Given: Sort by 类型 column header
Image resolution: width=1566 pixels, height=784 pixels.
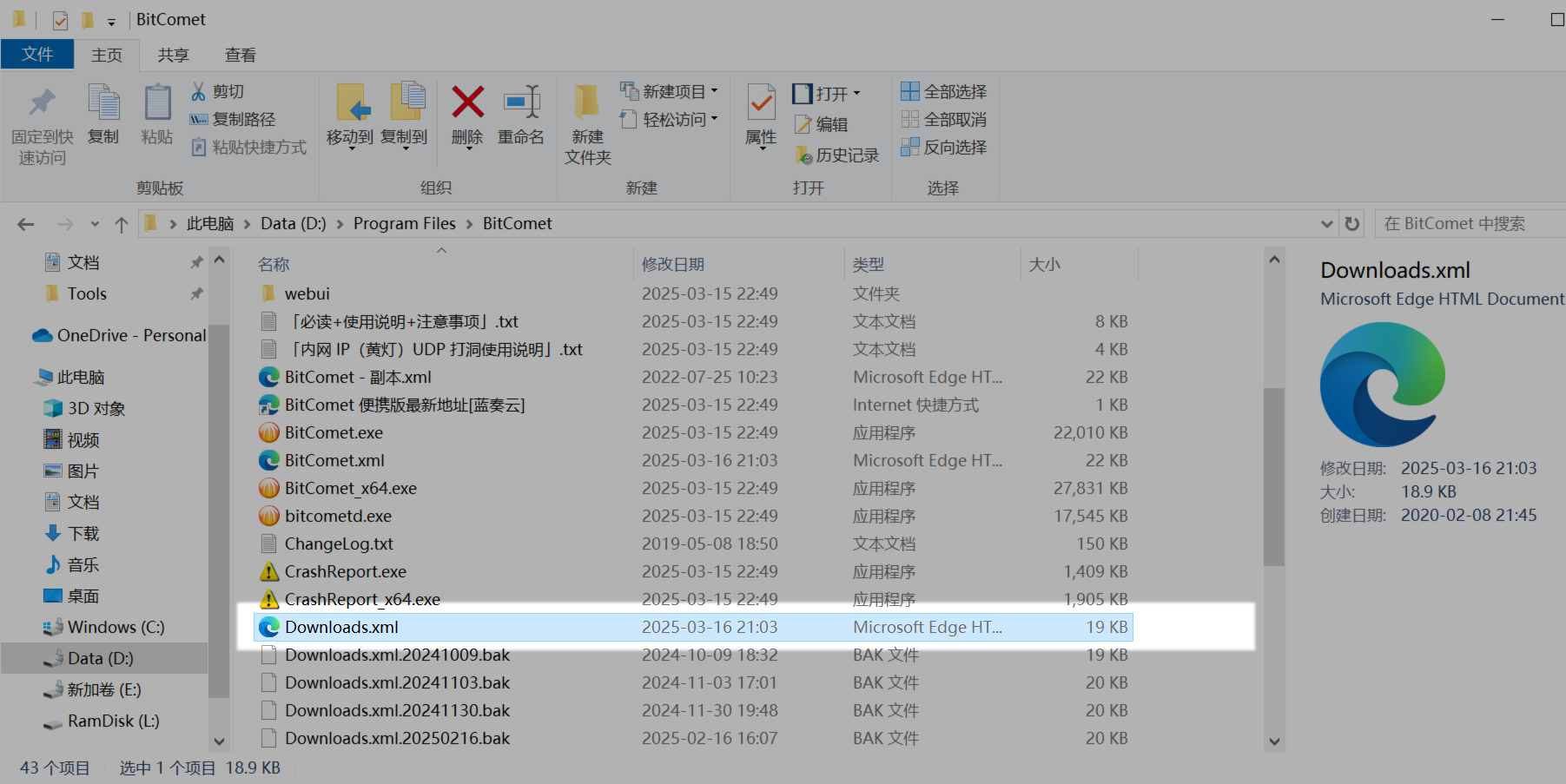Looking at the screenshot, I should pyautogui.click(x=869, y=264).
